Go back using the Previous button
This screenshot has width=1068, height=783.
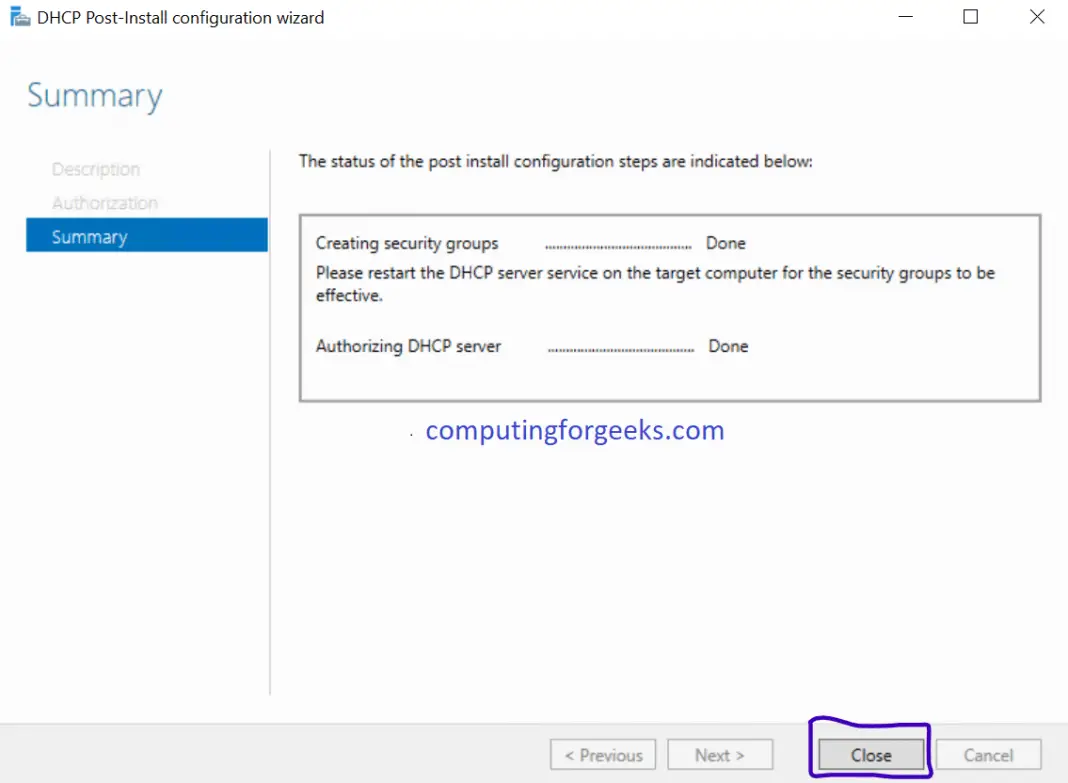click(x=602, y=754)
